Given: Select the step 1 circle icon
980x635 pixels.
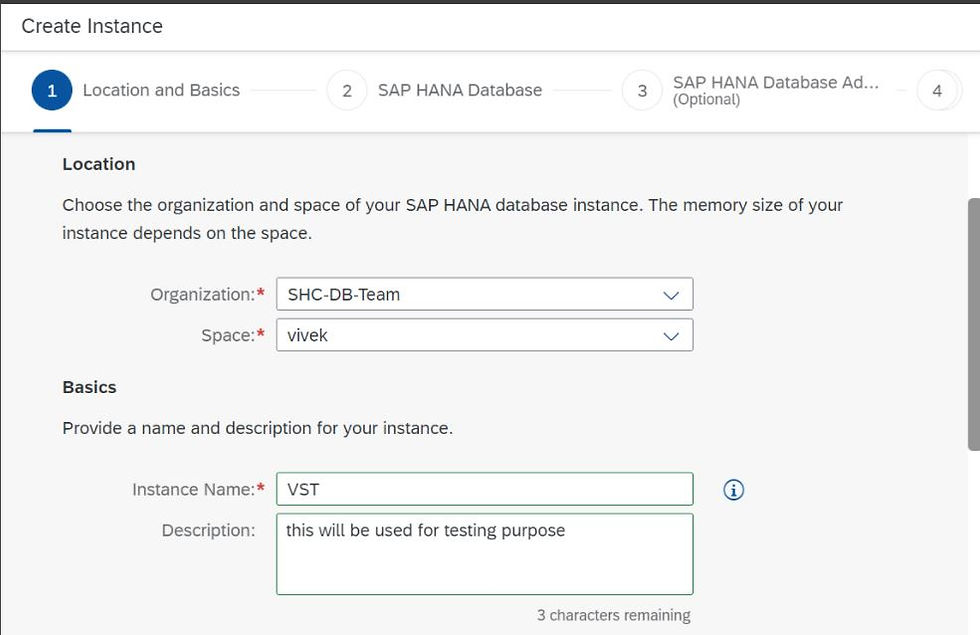Looking at the screenshot, I should (52, 91).
